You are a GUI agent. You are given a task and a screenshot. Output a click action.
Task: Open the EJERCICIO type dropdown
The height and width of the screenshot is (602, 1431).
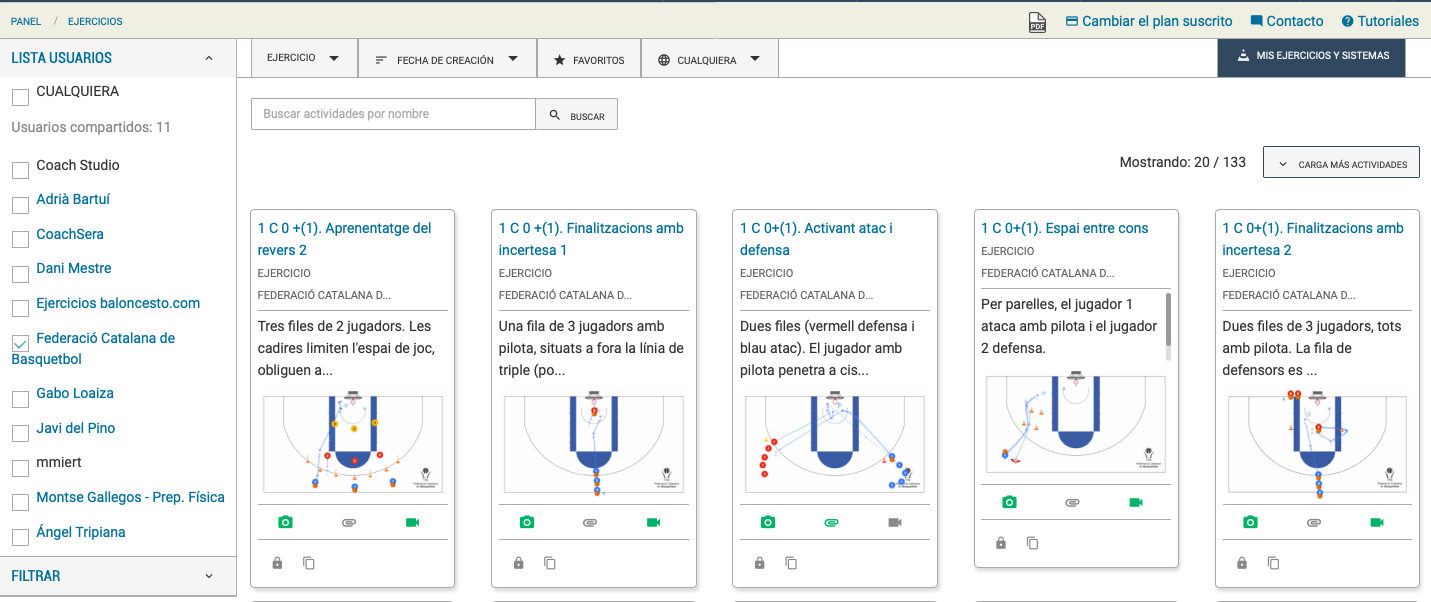(304, 58)
